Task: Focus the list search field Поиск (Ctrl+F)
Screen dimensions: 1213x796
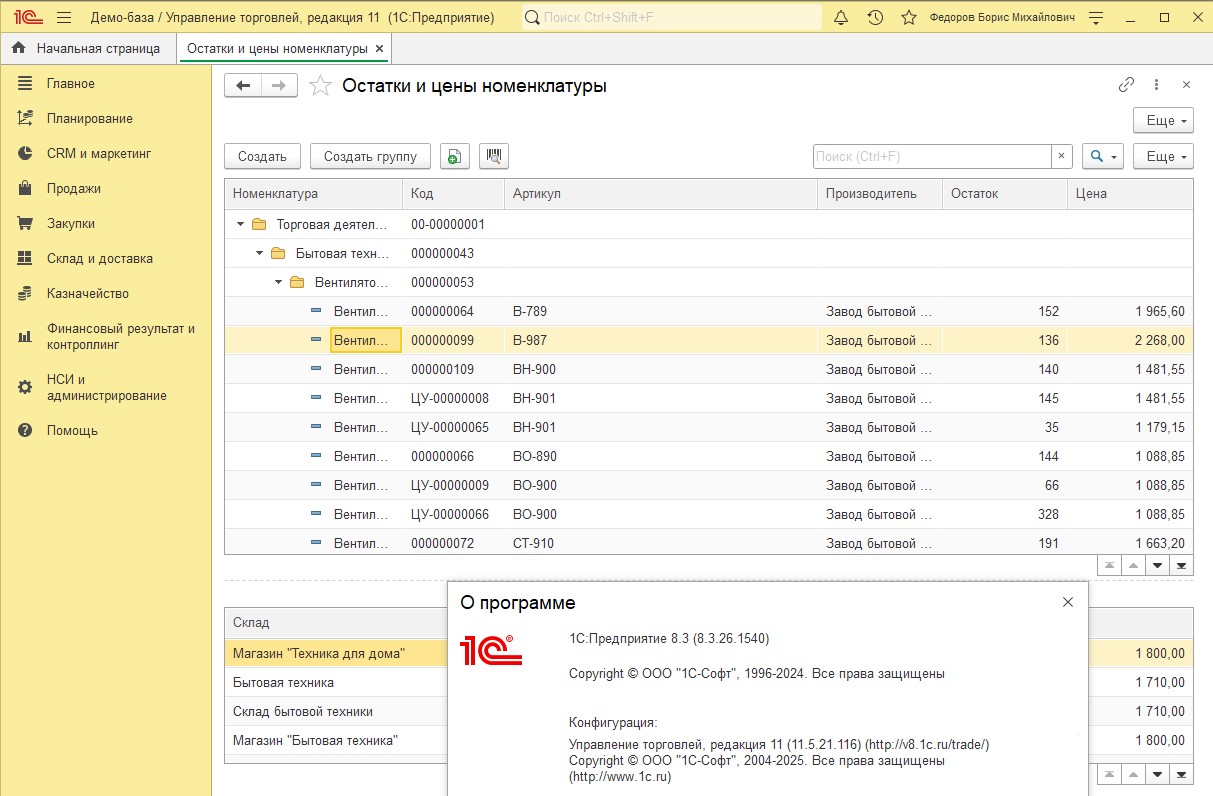Action: tap(932, 156)
